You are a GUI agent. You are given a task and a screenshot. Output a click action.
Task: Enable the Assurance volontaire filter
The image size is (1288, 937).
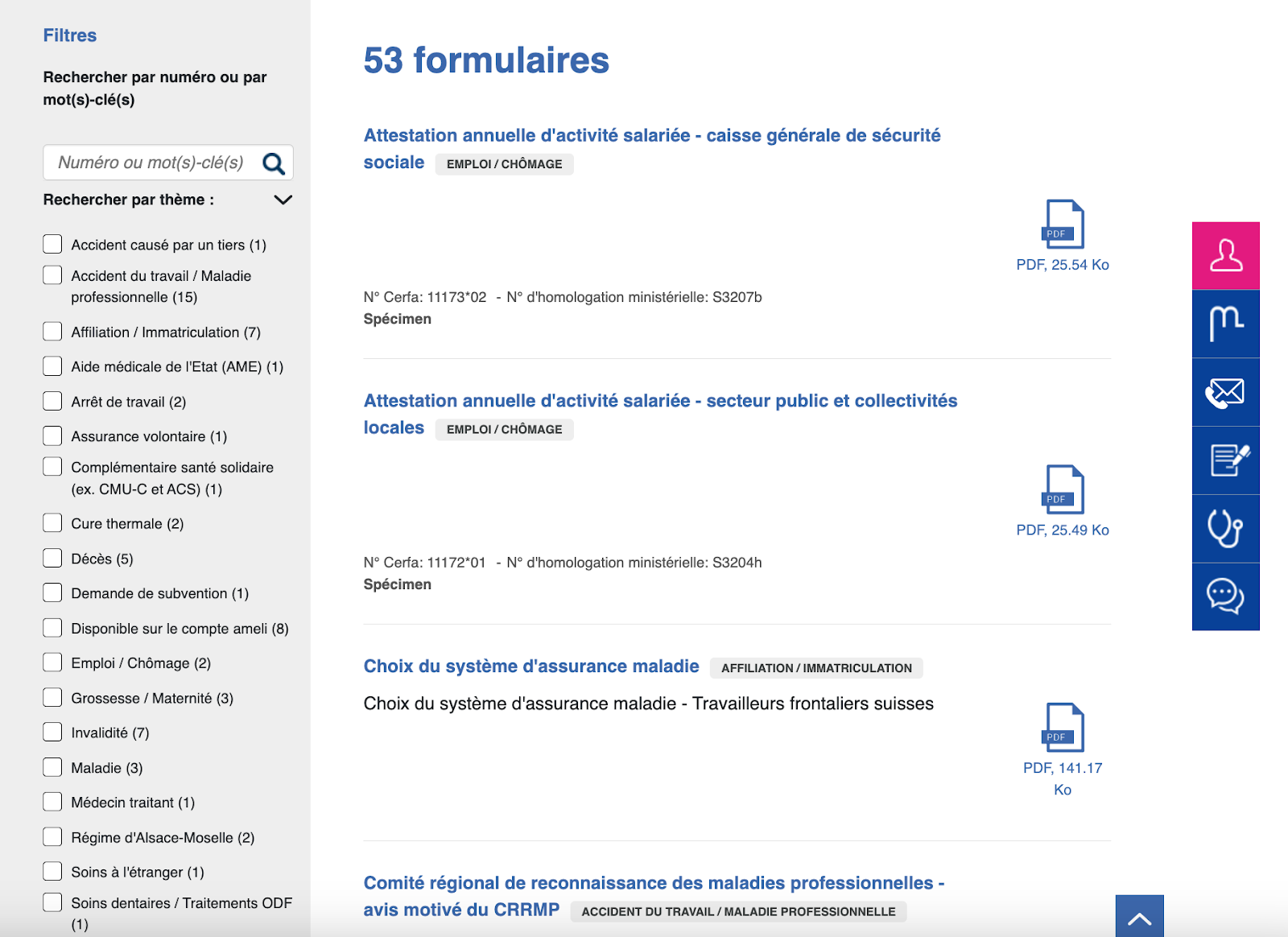52,436
